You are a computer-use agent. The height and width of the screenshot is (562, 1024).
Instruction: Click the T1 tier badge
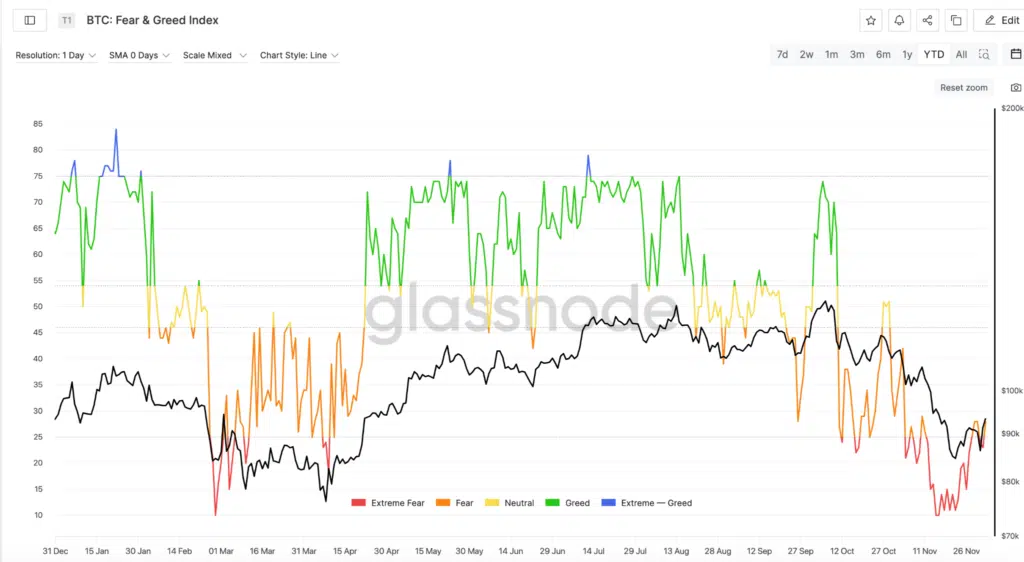coord(66,20)
